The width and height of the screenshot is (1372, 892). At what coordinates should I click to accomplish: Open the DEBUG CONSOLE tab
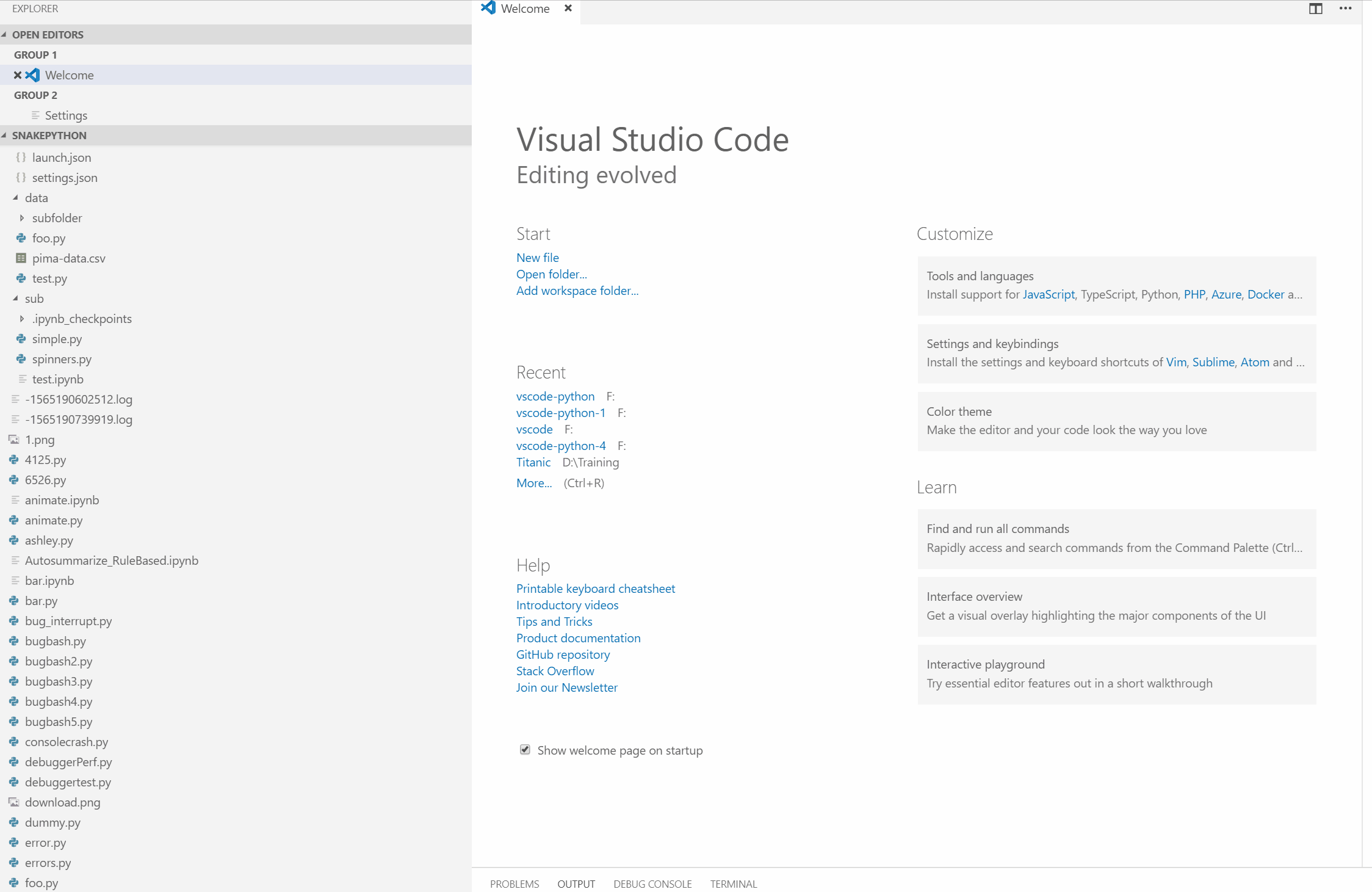(x=652, y=883)
